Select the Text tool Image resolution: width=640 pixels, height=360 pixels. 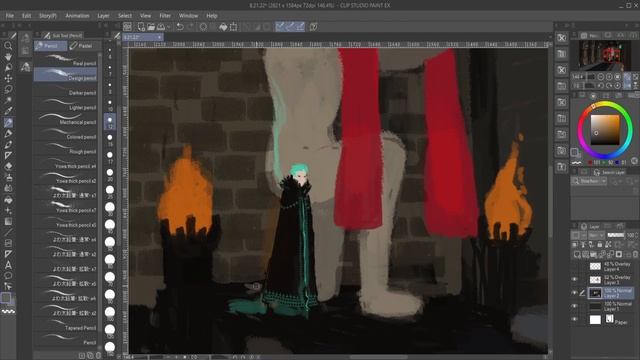[8, 265]
